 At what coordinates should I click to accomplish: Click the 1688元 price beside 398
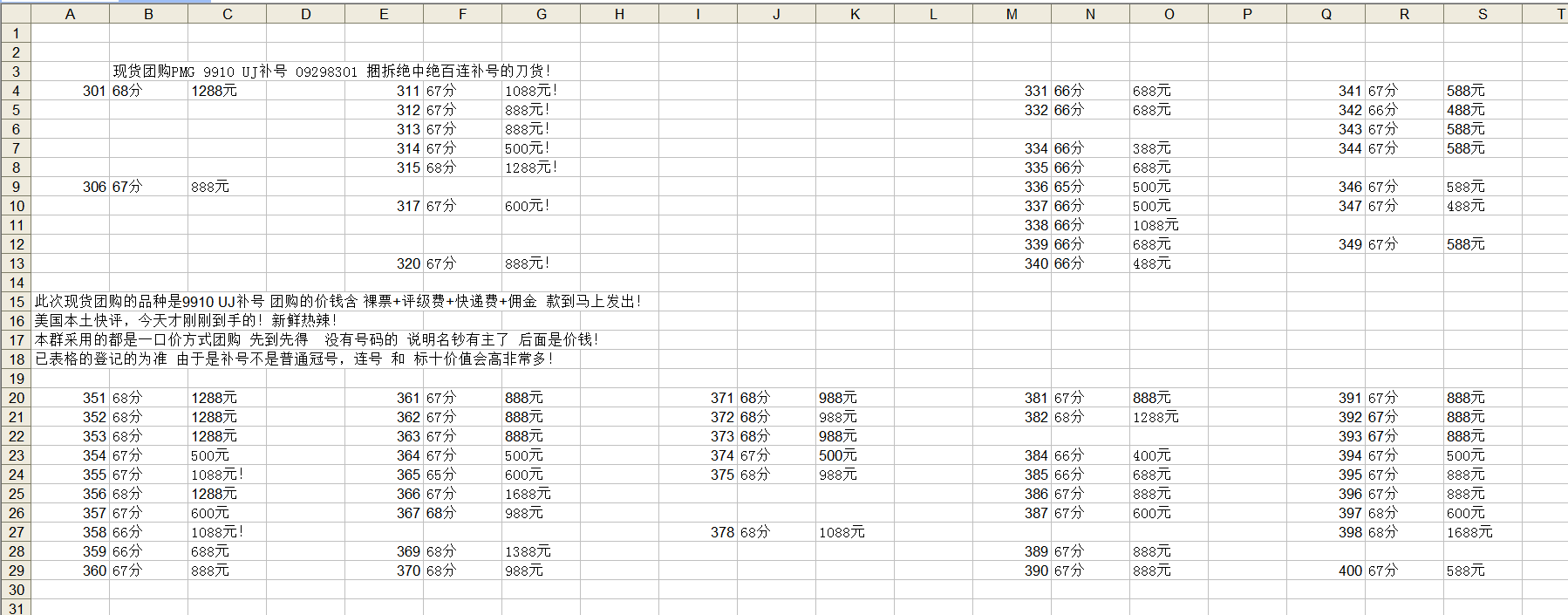point(1469,532)
